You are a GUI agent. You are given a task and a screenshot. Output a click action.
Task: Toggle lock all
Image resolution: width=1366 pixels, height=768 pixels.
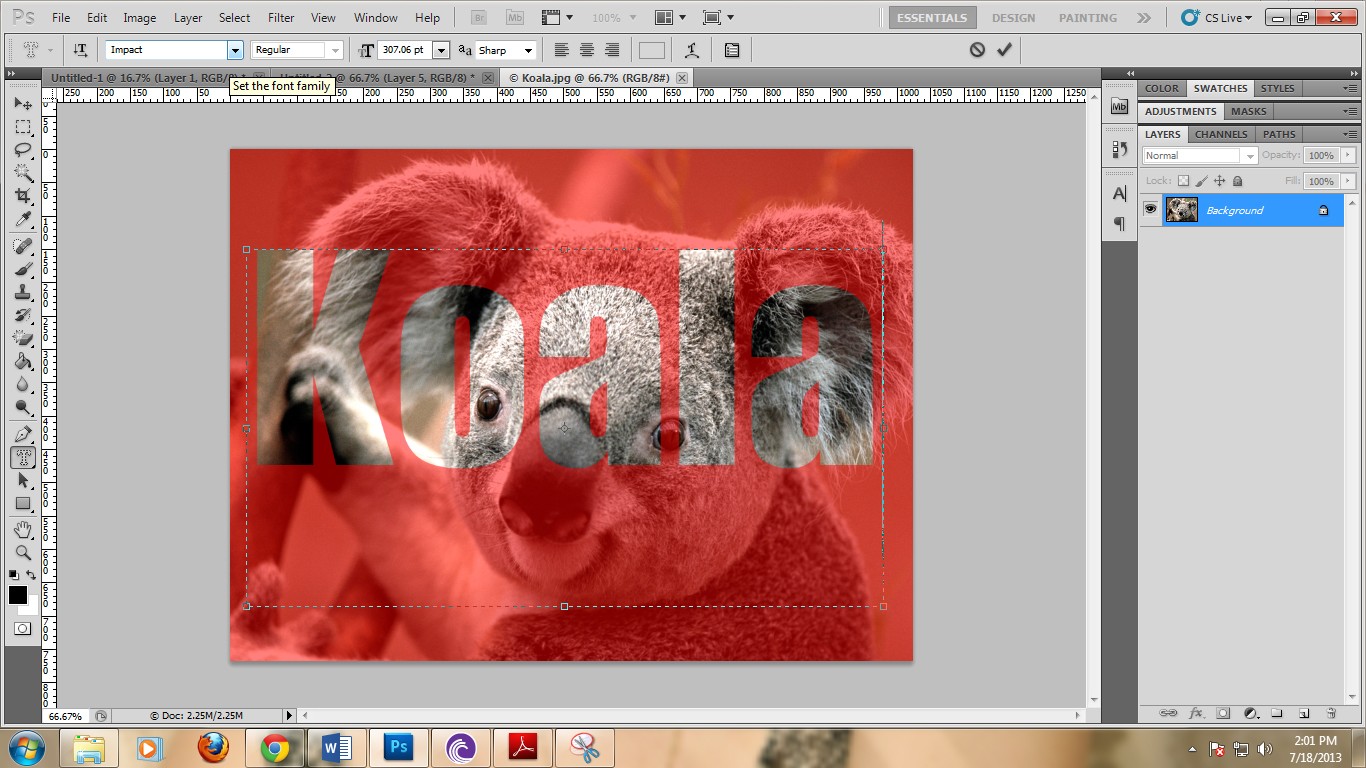(x=1238, y=181)
